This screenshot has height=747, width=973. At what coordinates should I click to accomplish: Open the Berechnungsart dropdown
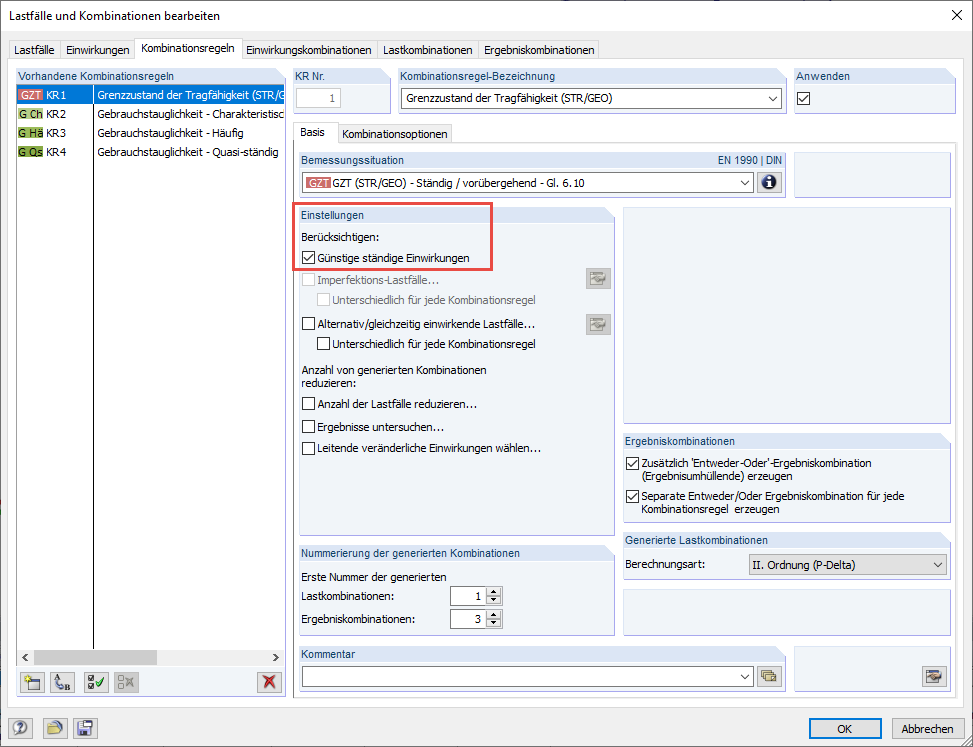click(x=937, y=565)
